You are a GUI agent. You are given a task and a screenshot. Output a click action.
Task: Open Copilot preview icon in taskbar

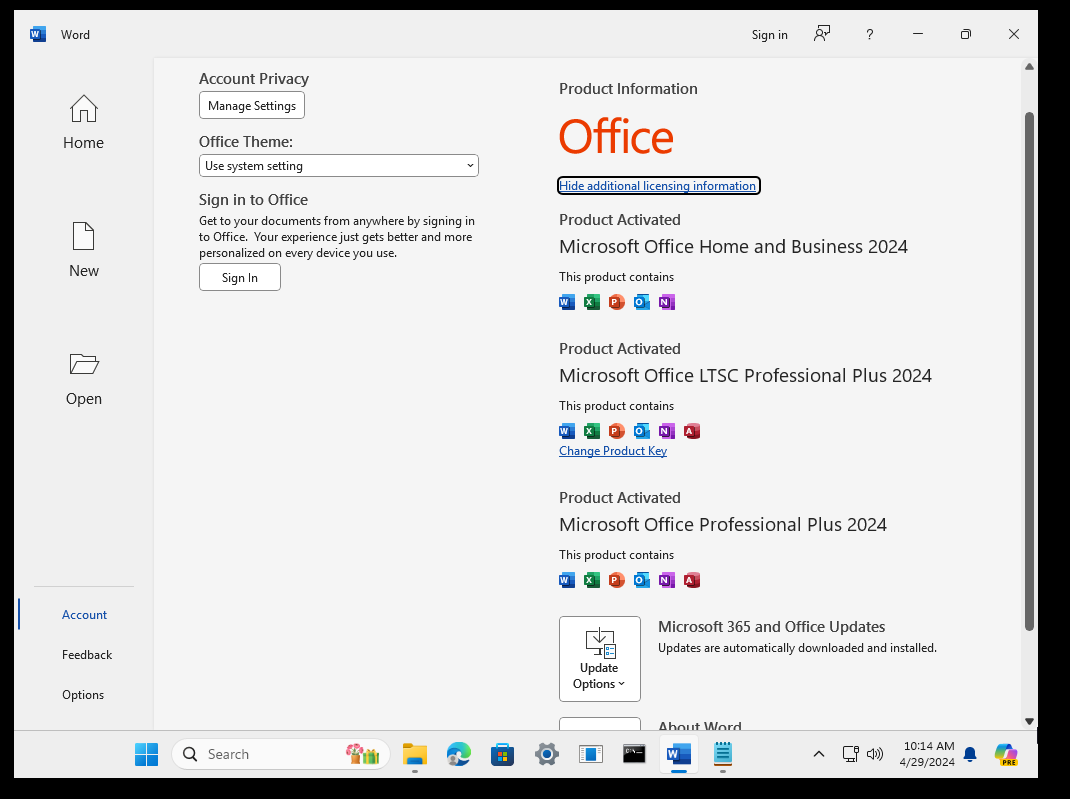1006,755
